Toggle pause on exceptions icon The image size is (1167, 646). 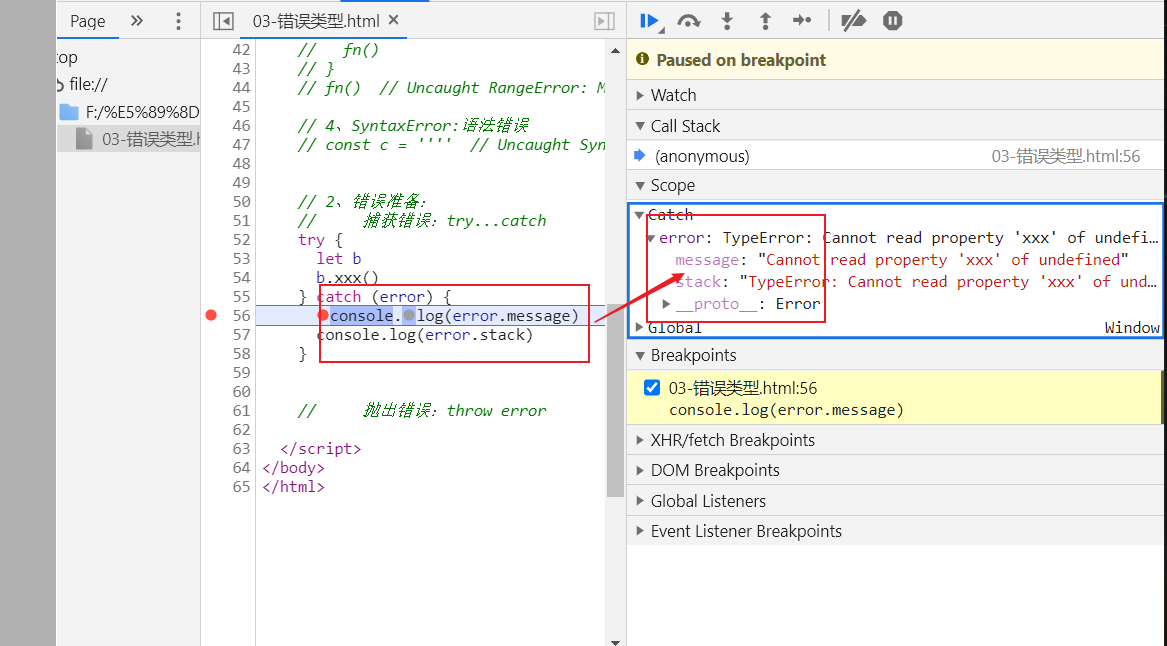click(x=892, y=21)
